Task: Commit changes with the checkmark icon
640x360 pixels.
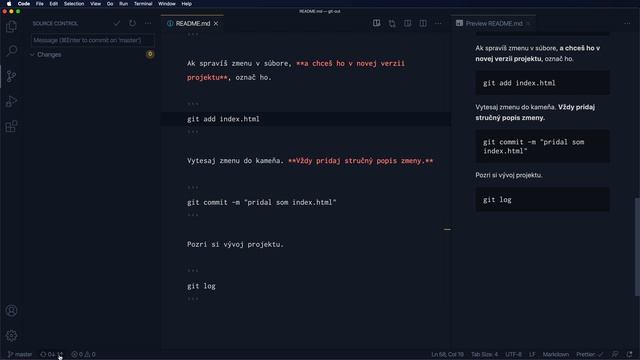Action: [117, 23]
